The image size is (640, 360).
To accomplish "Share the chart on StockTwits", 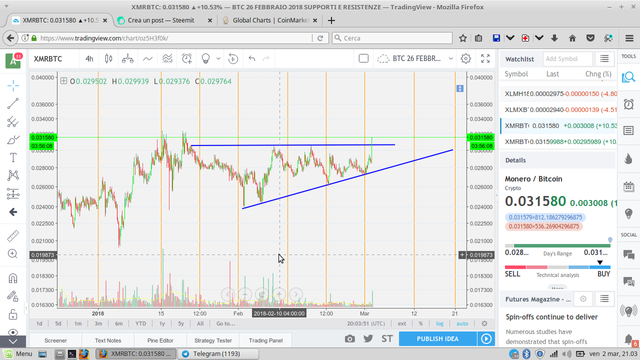I will 387,339.
